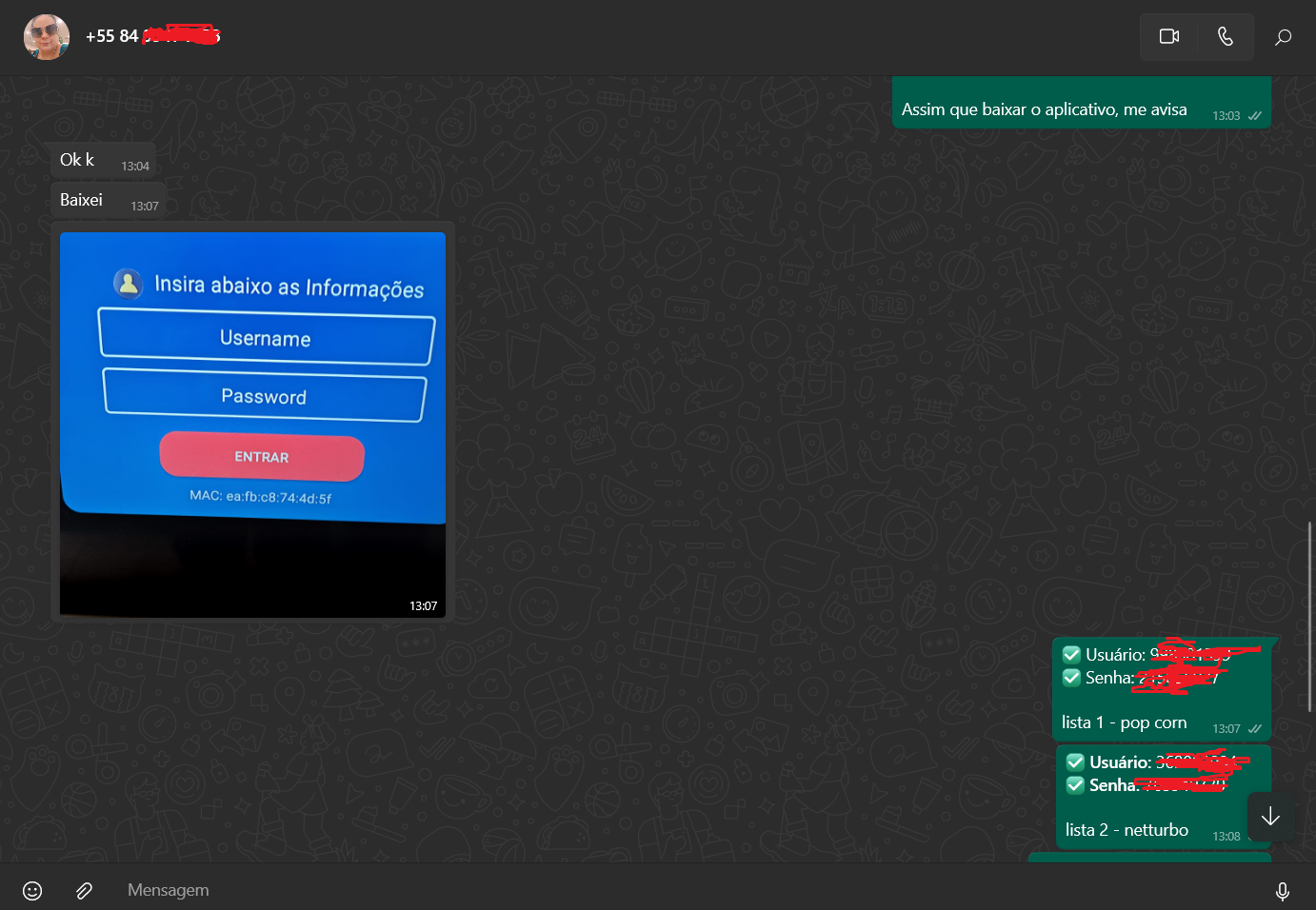The width and height of the screenshot is (1316, 910).
Task: Open the received login screen photo
Action: click(252, 425)
